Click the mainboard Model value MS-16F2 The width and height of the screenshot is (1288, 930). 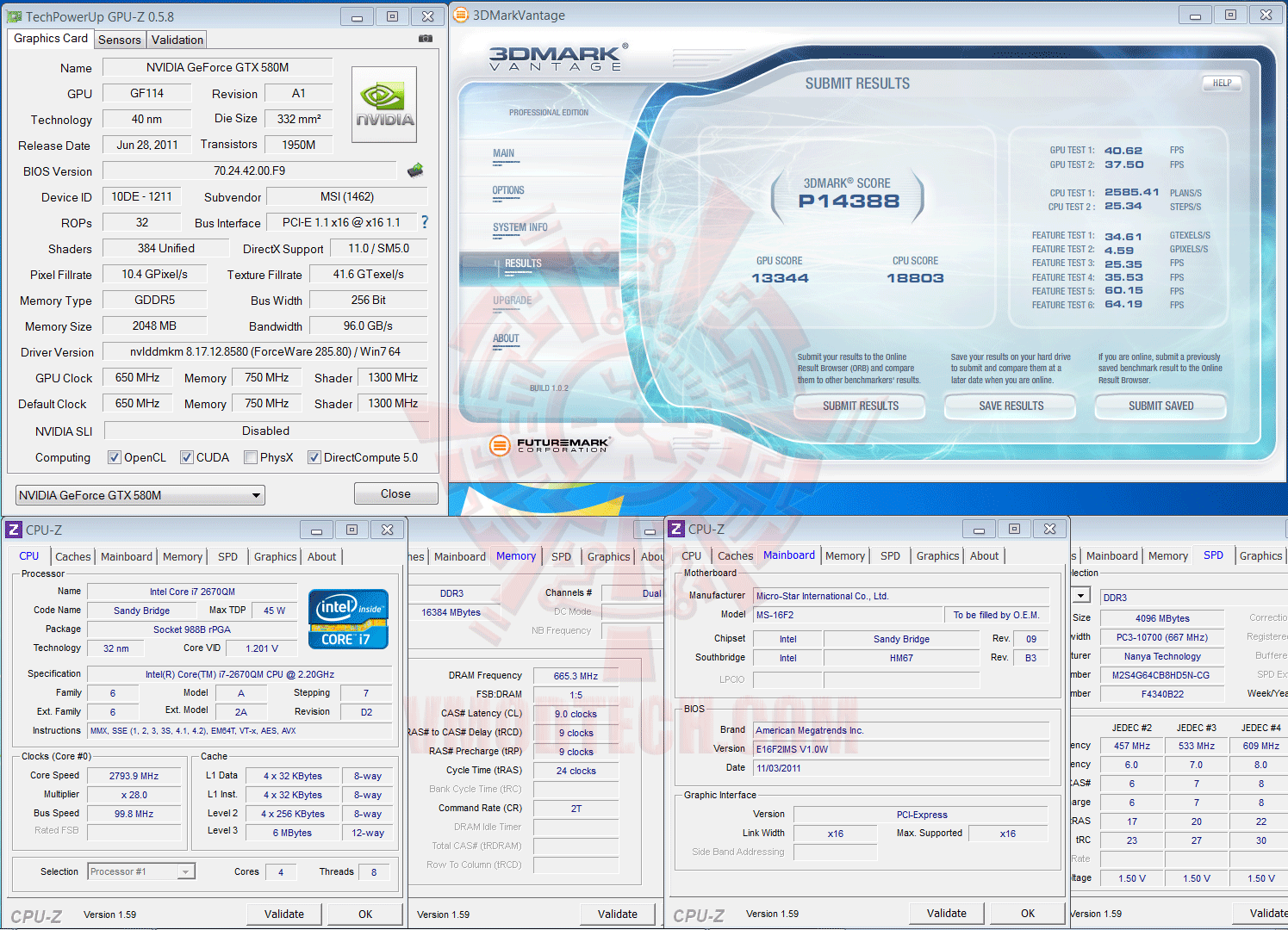[849, 615]
